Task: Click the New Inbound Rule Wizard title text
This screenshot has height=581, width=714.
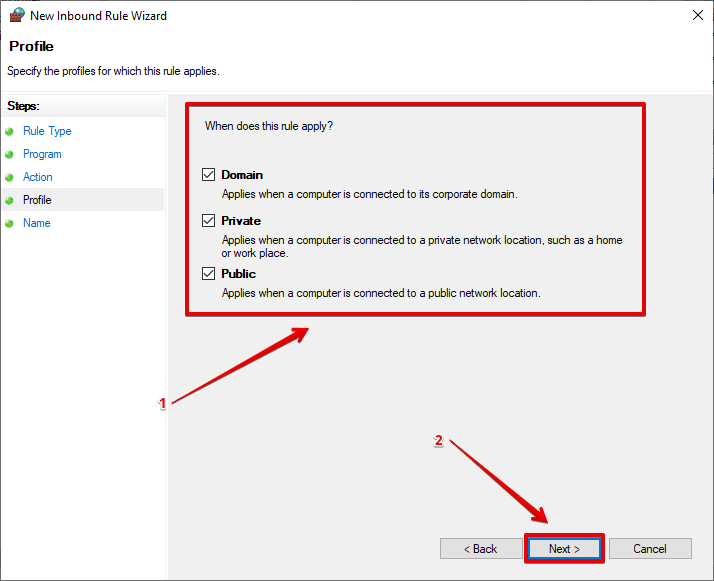Action: [98, 15]
